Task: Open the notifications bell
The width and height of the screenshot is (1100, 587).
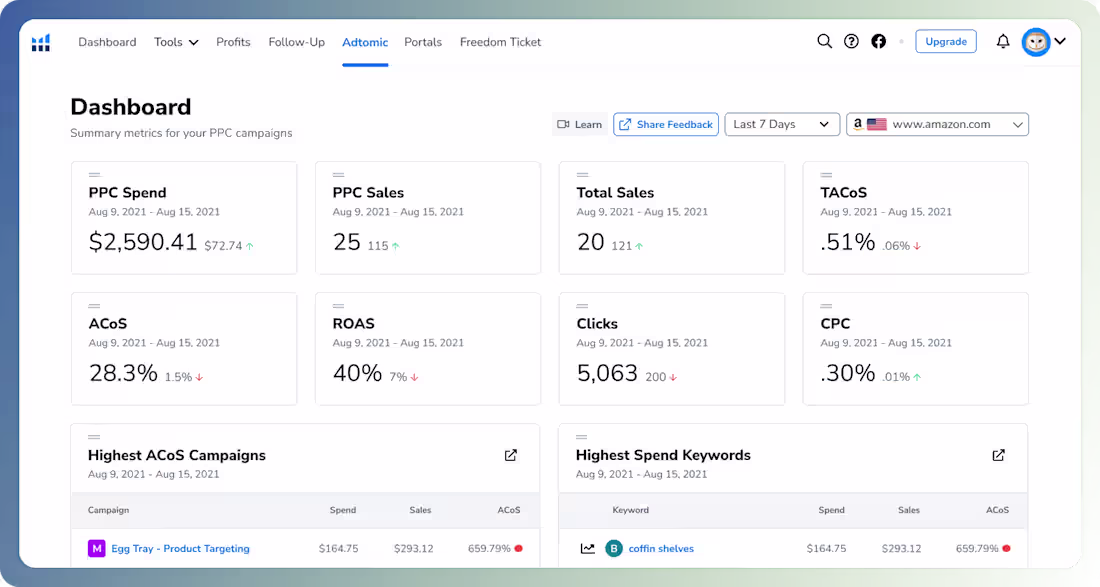Action: [1003, 42]
